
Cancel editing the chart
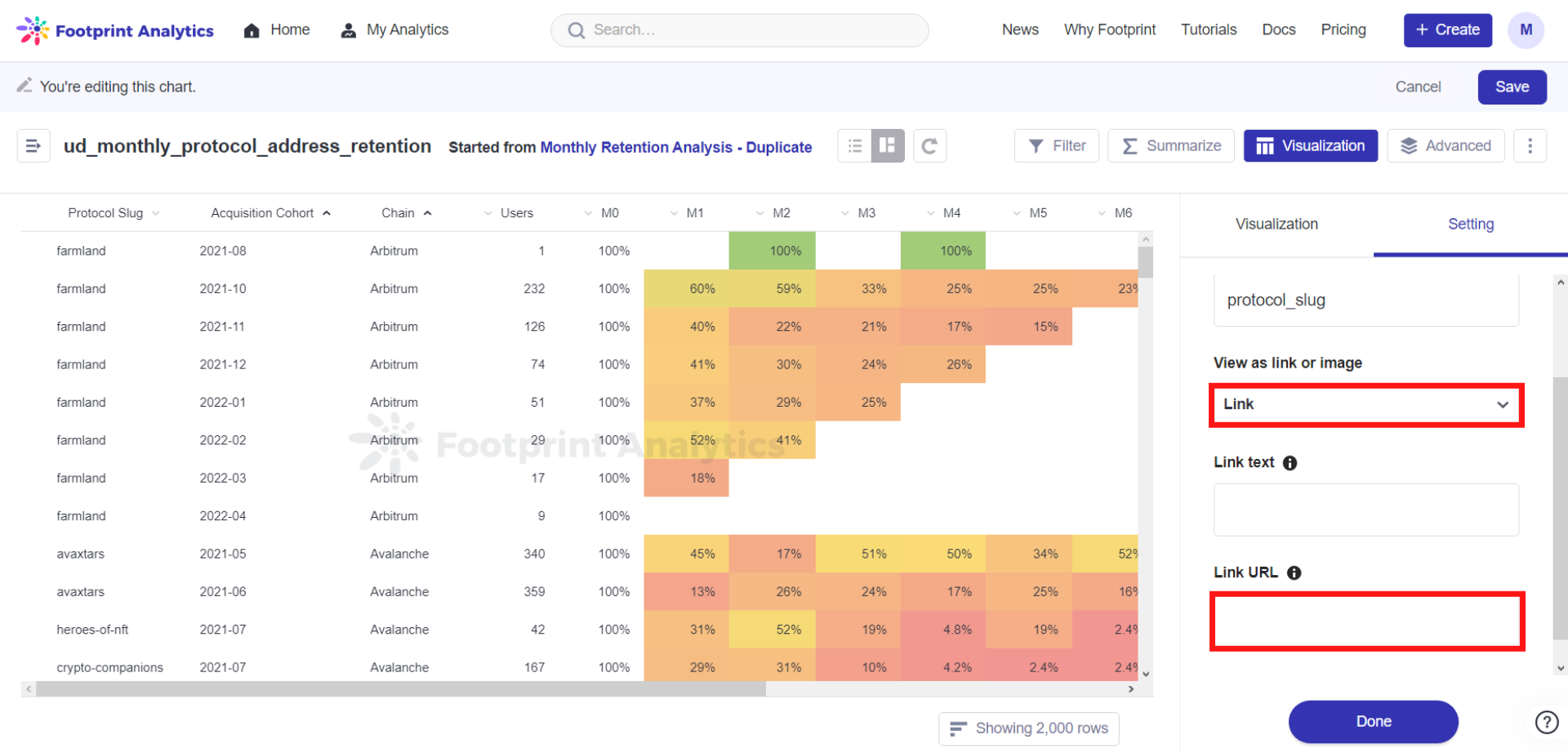[1418, 87]
